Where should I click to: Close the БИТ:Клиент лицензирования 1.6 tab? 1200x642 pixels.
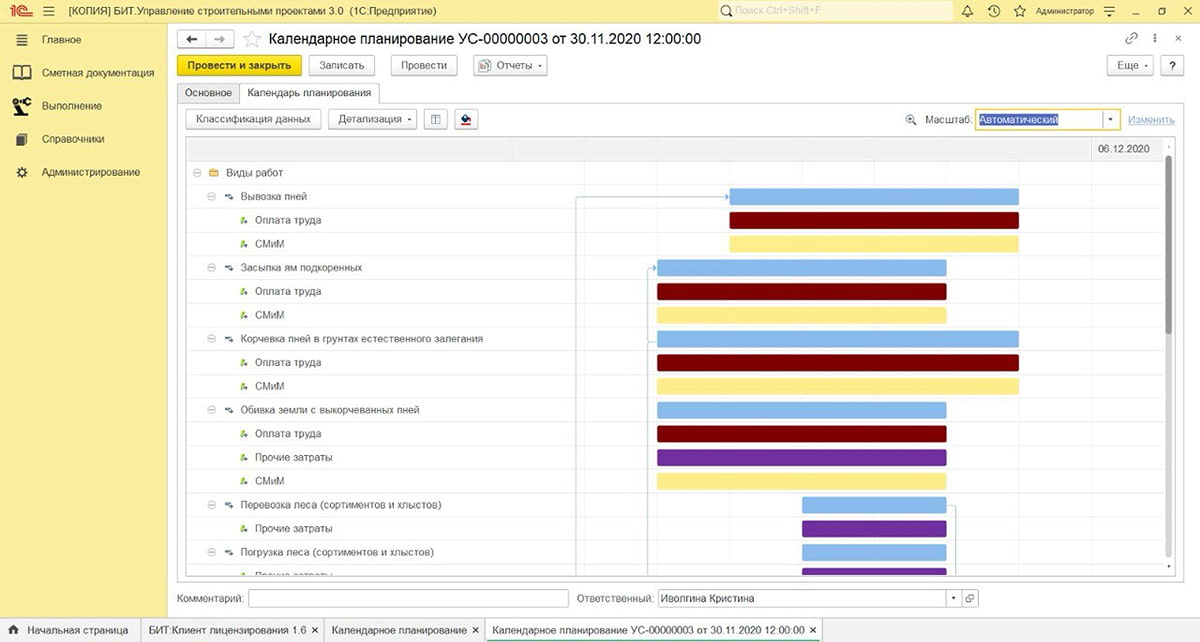(315, 630)
